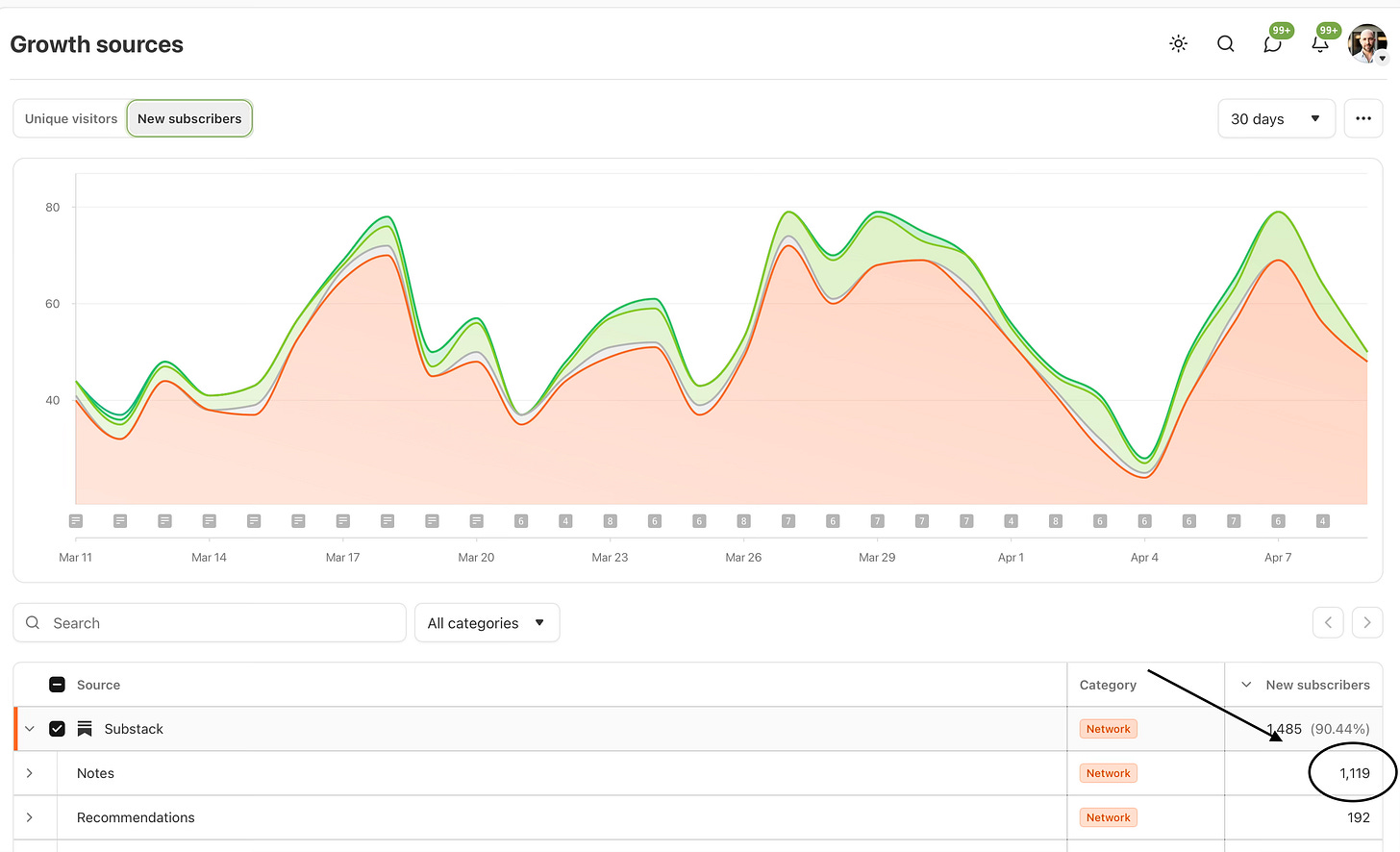Toggle the theme with the sun icon
1400x852 pixels.
1178,43
